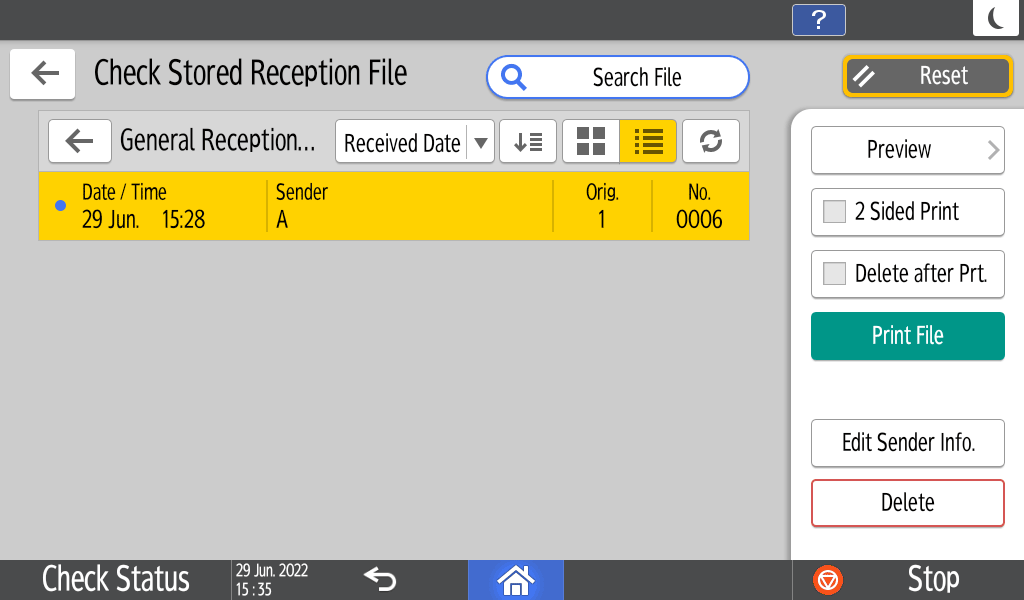Open Preview of selected file
This screenshot has width=1024, height=600.
tap(907, 150)
